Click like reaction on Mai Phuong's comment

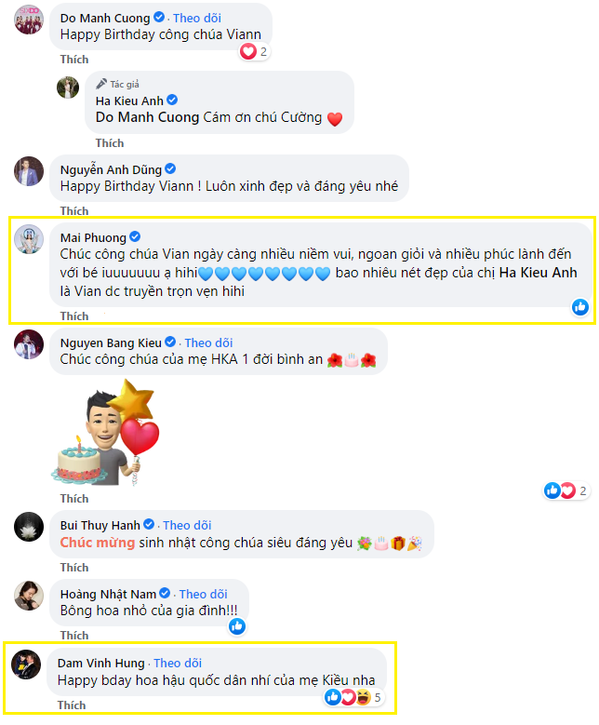[x=580, y=307]
